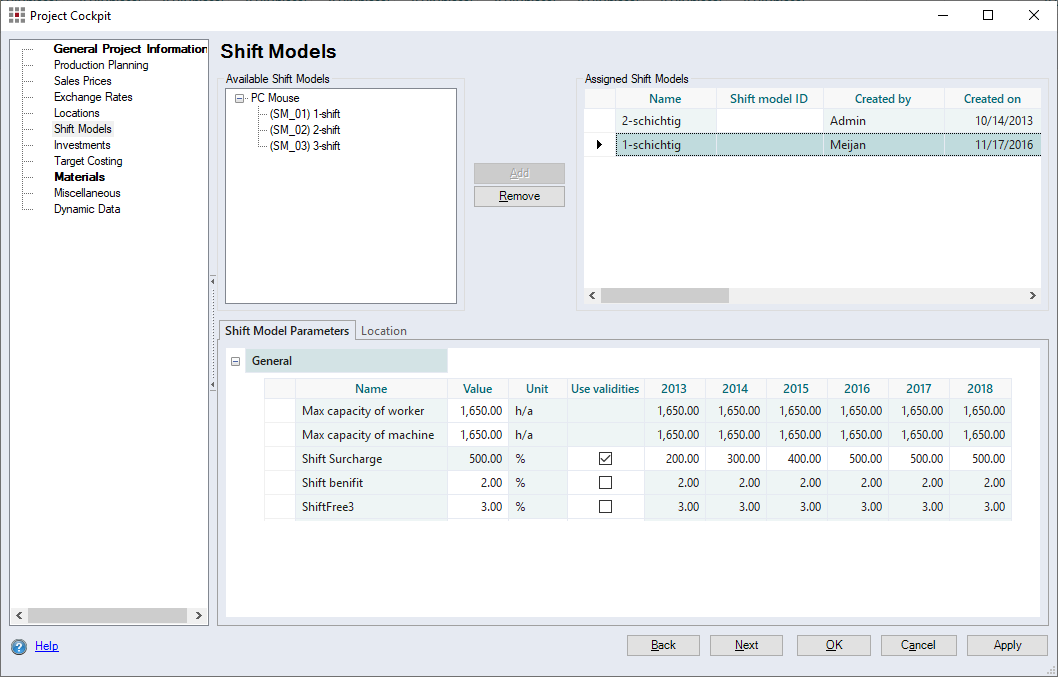Uncheck Use validities for Shift Surcharge
1058x677 pixels.
[605, 459]
